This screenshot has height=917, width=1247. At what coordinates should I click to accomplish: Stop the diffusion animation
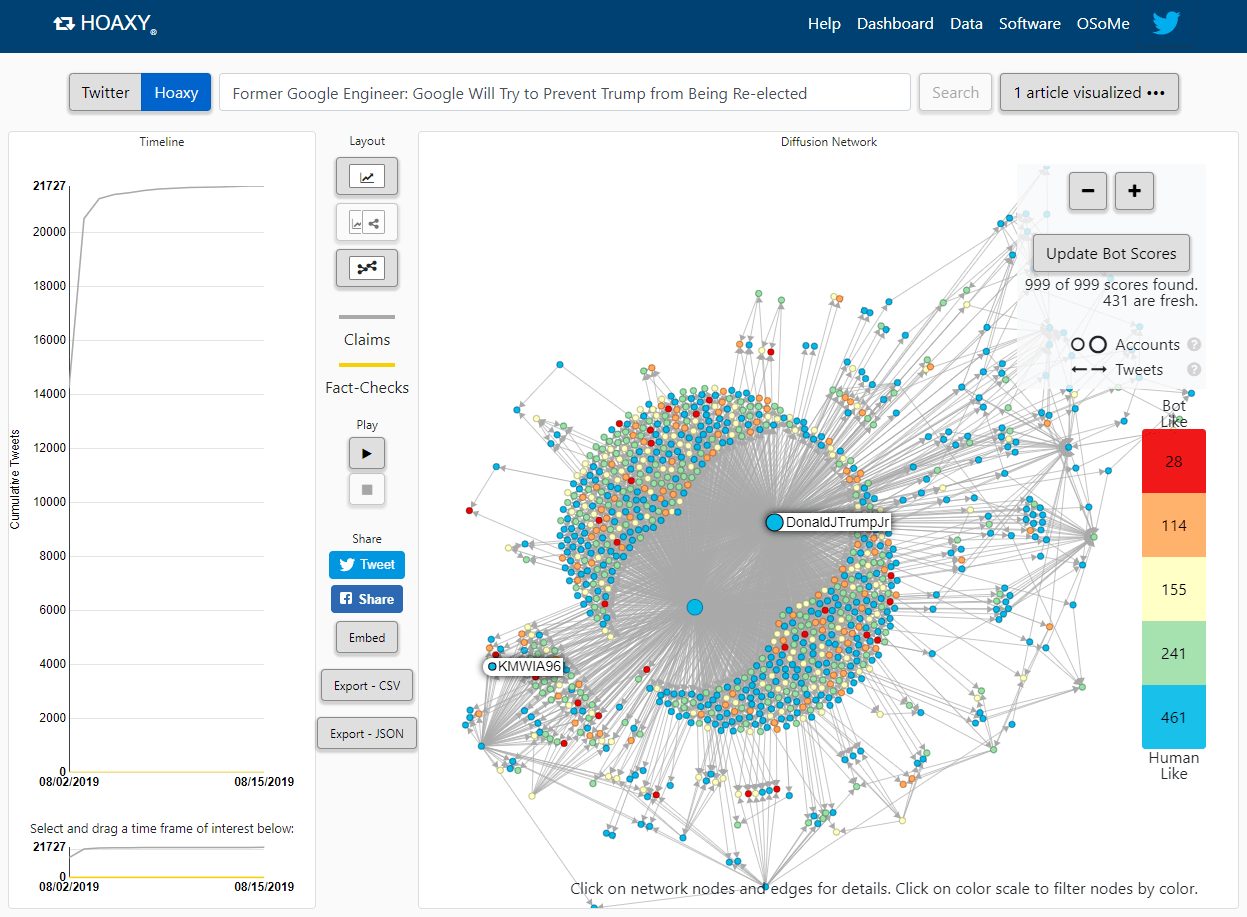tap(367, 490)
